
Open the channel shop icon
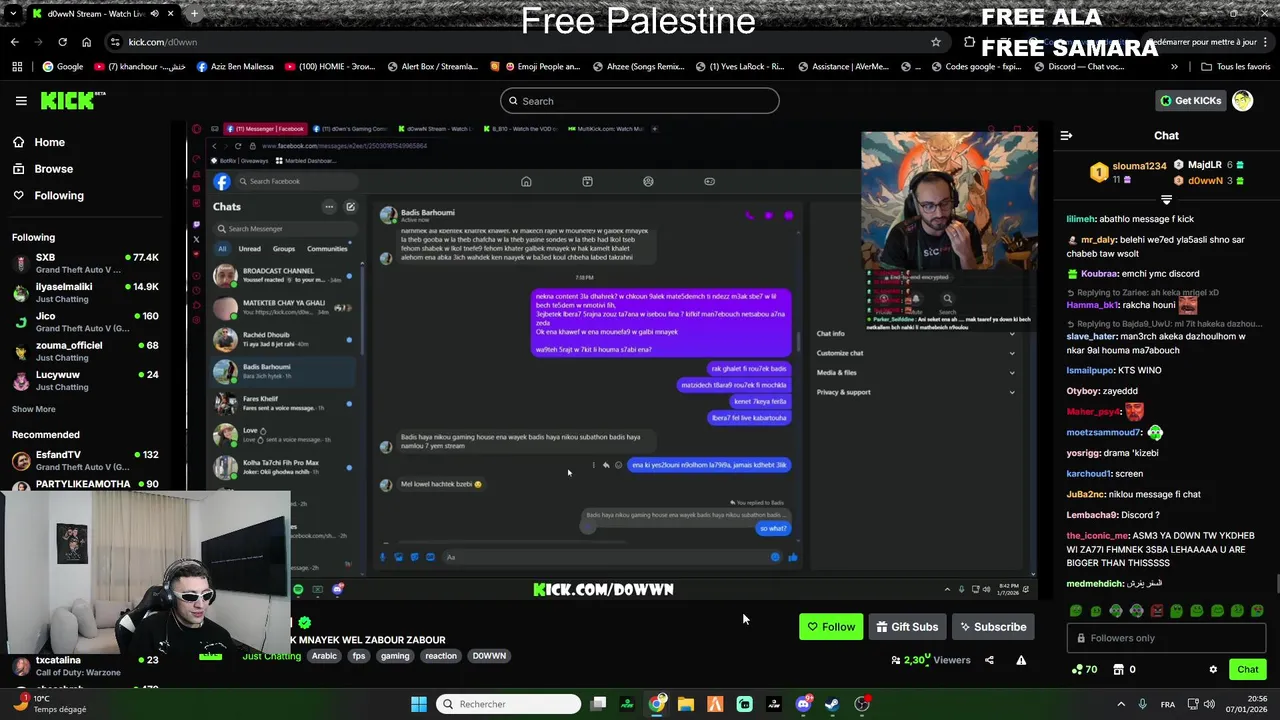tap(1119, 669)
